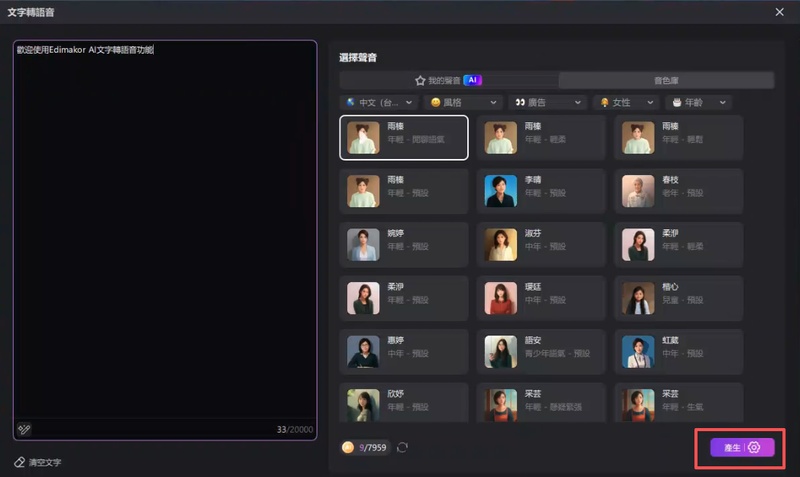
Task: Open the 廣告 scenario dropdown
Action: pyautogui.click(x=547, y=103)
